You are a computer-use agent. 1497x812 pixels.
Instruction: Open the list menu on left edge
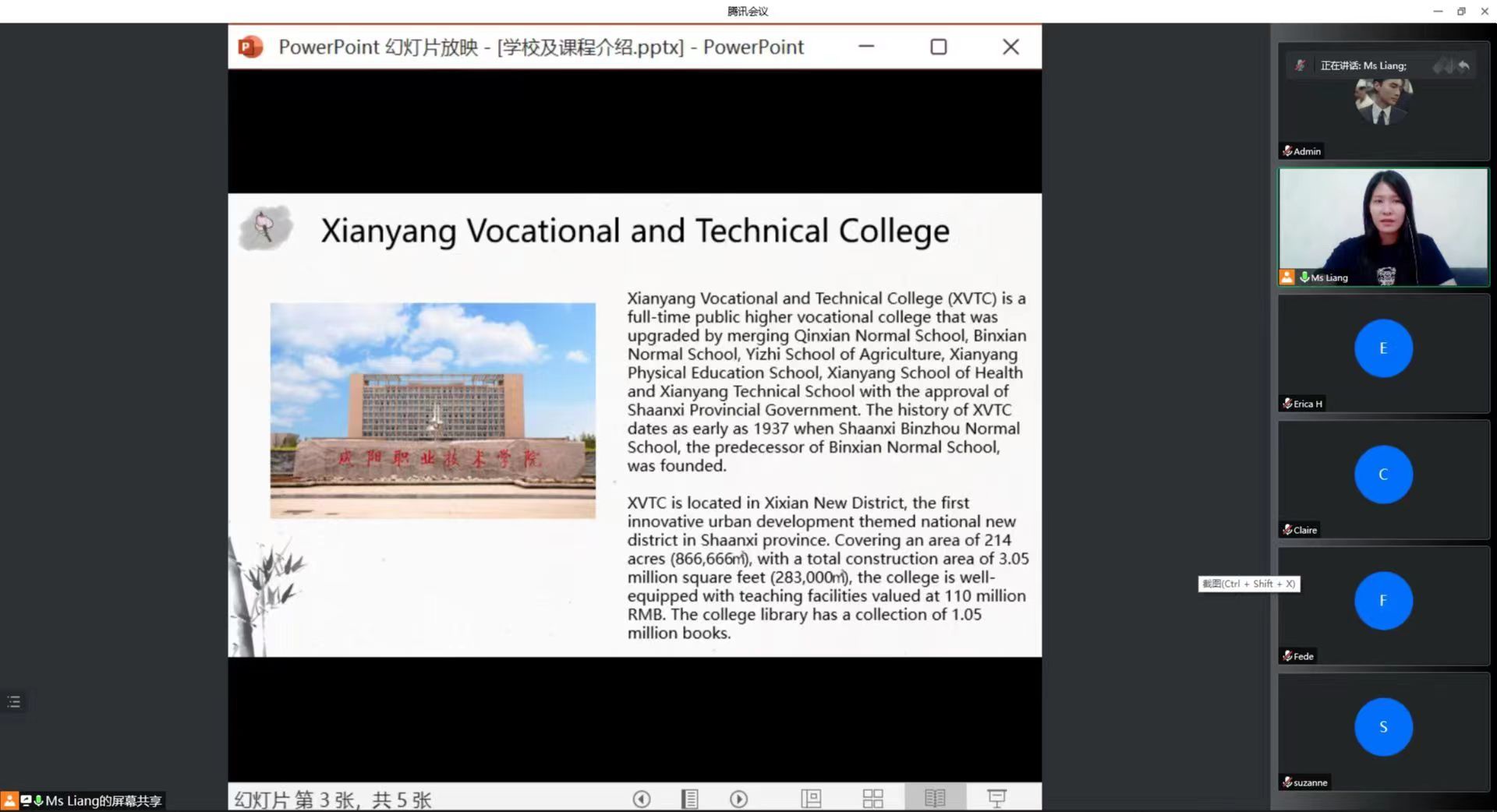14,702
